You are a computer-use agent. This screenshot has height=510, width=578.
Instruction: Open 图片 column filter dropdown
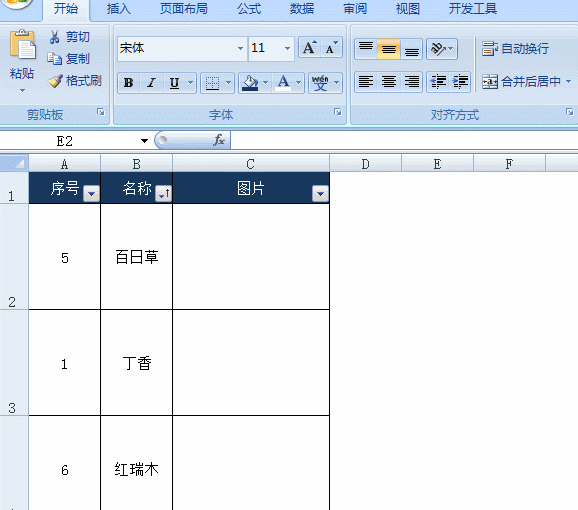[x=320, y=193]
